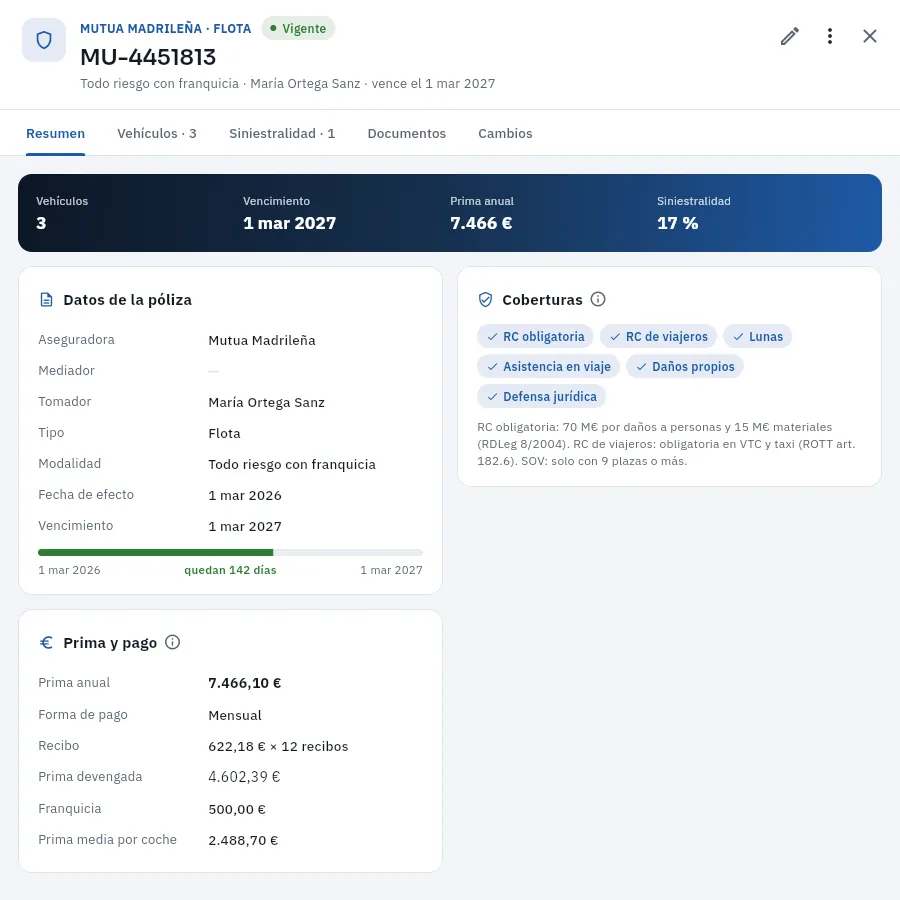Click the Prima media por coche value 2.488,70 €
This screenshot has height=900, width=900.
click(x=243, y=840)
